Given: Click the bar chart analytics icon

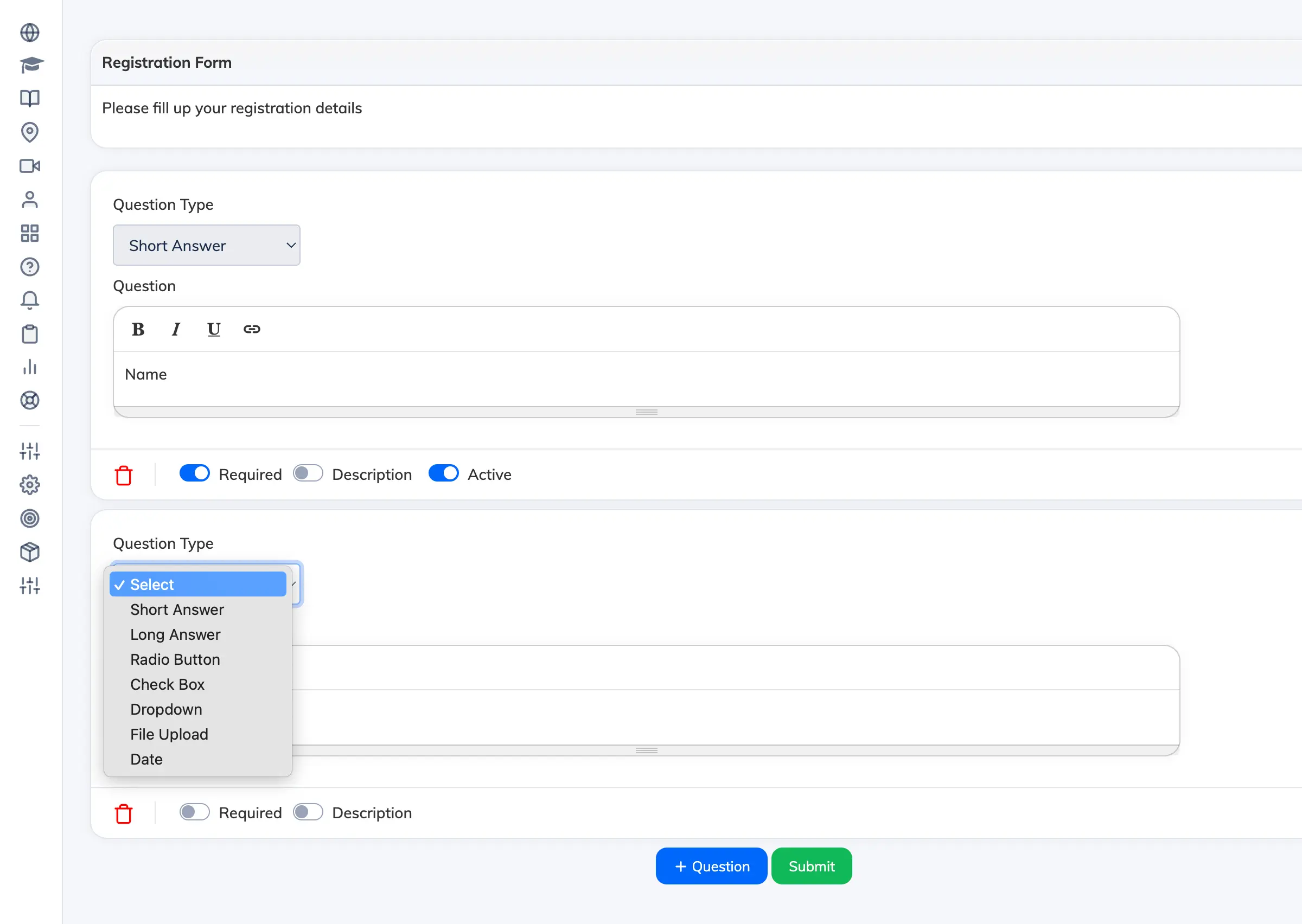Looking at the screenshot, I should 30,367.
